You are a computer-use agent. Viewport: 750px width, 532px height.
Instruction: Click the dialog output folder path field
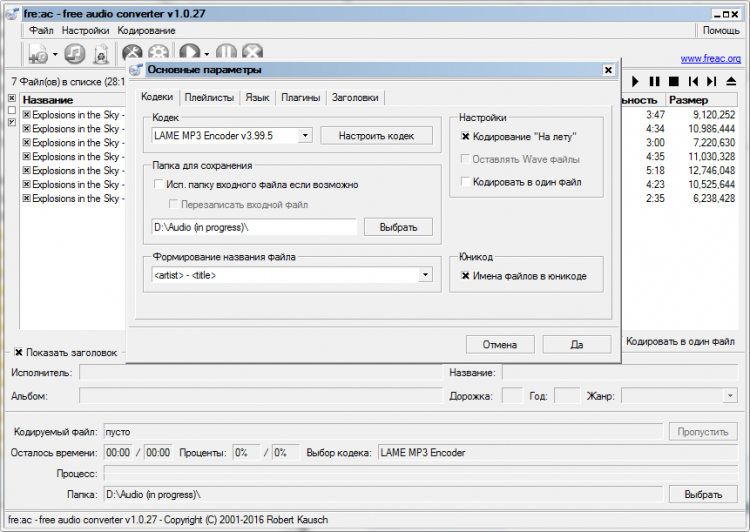click(x=254, y=227)
